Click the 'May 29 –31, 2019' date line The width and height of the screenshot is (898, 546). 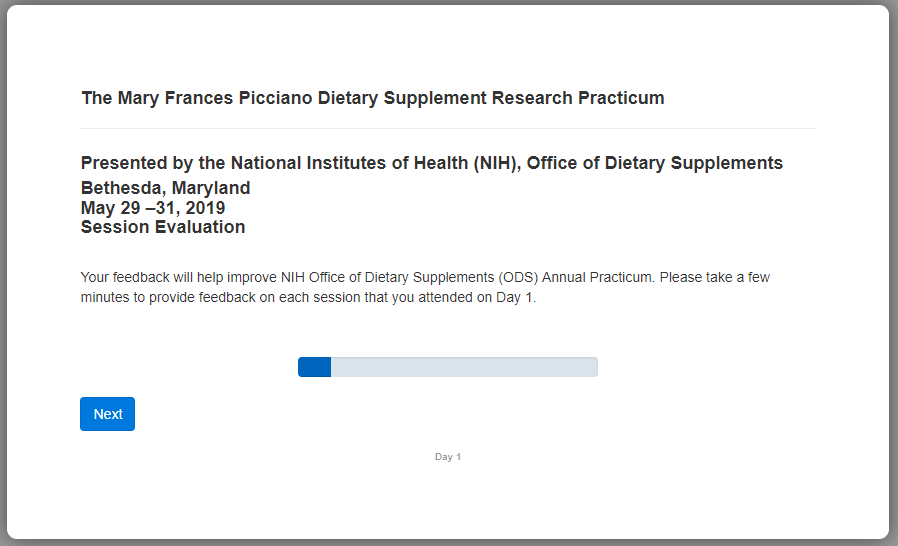click(x=152, y=208)
